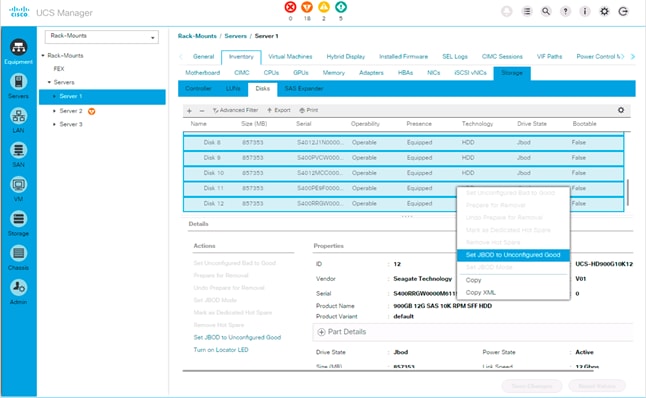Click the critical faults red icon

pos(290,7)
